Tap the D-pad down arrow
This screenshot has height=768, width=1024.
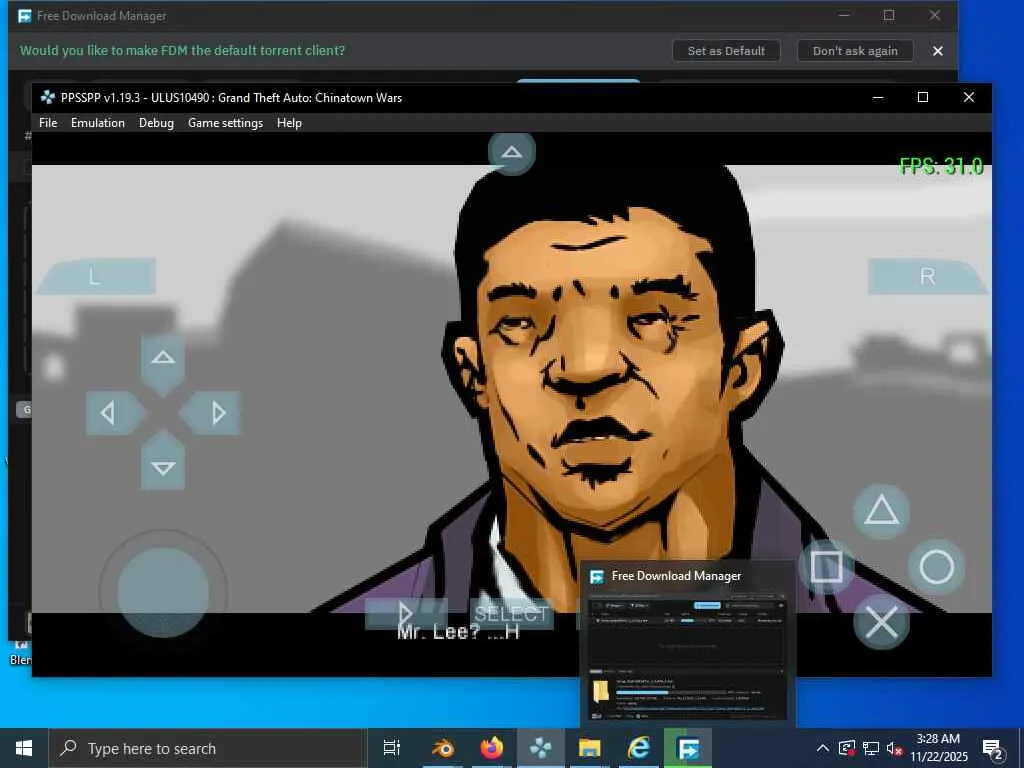(163, 462)
